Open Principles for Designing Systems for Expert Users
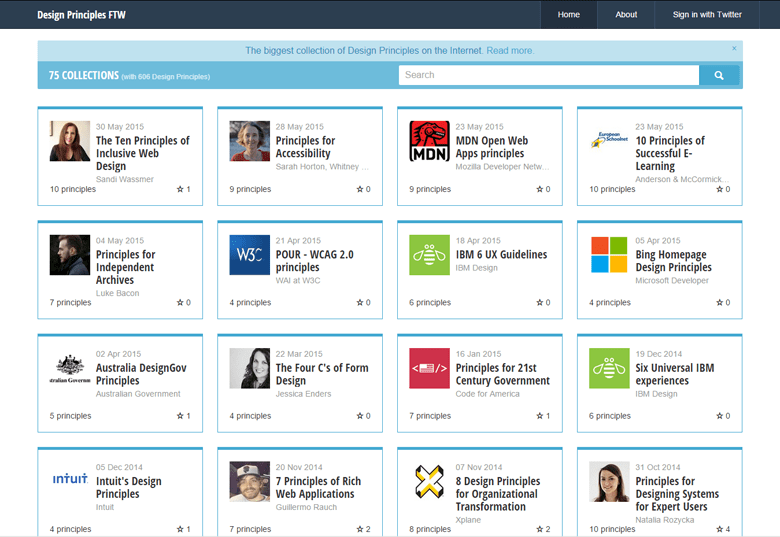Viewport: 780px width, 537px height. coord(677,494)
